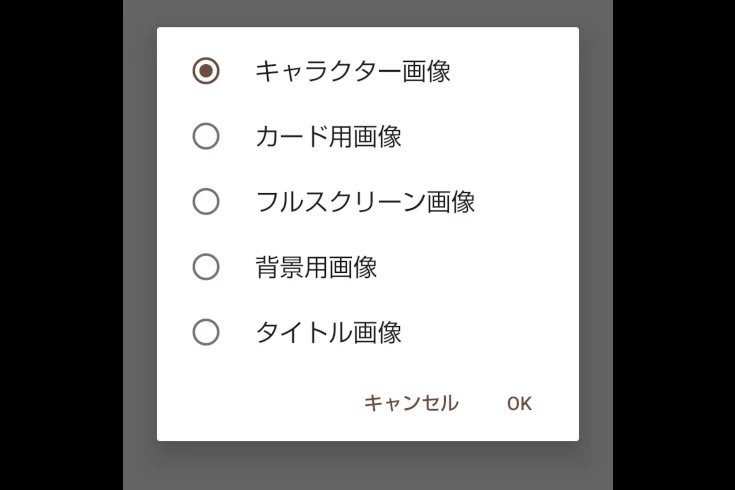
Task: Select the タイトル画像 radio button circle
Action: (x=206, y=332)
